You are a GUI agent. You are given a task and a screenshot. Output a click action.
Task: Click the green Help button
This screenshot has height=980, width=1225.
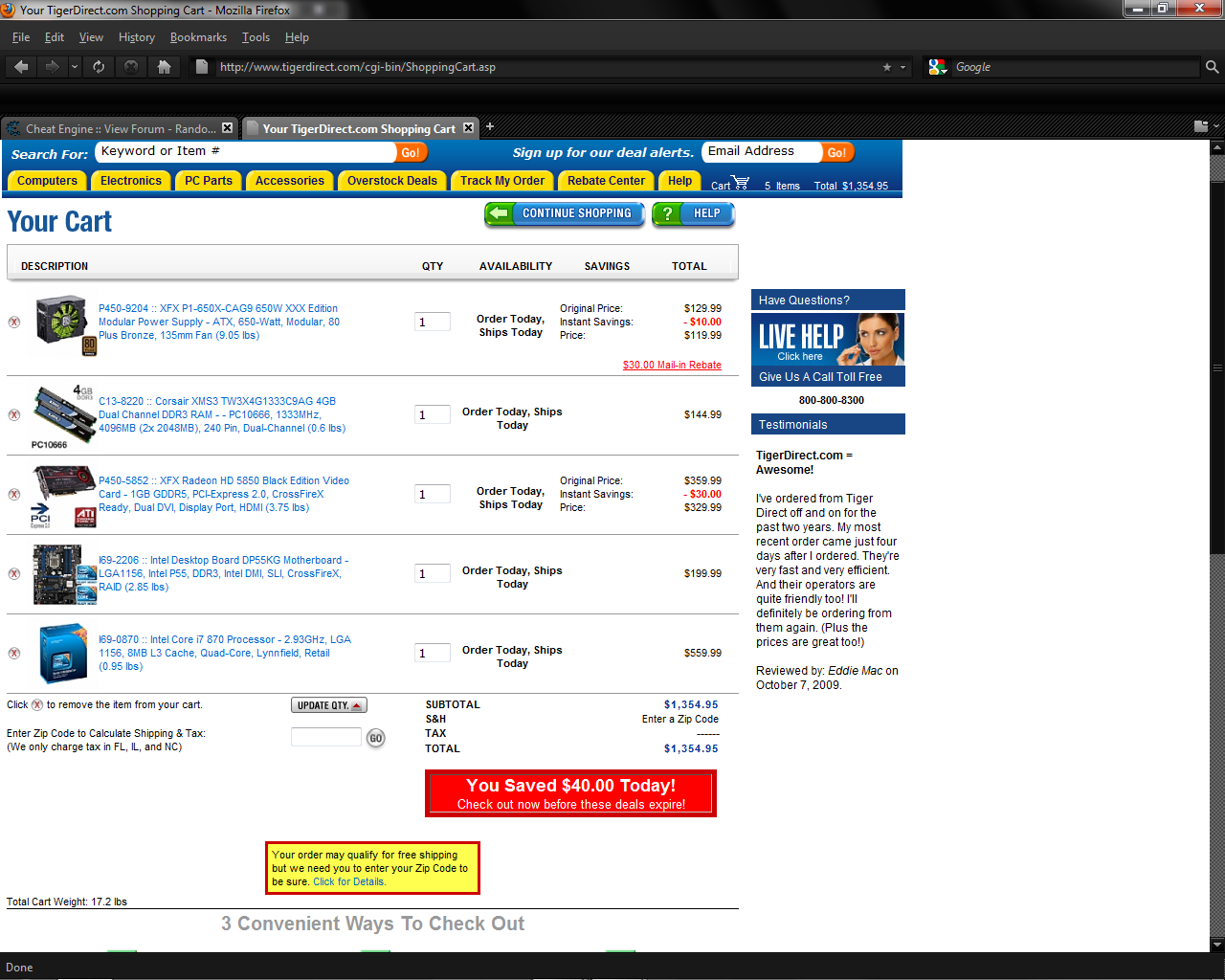(x=694, y=214)
